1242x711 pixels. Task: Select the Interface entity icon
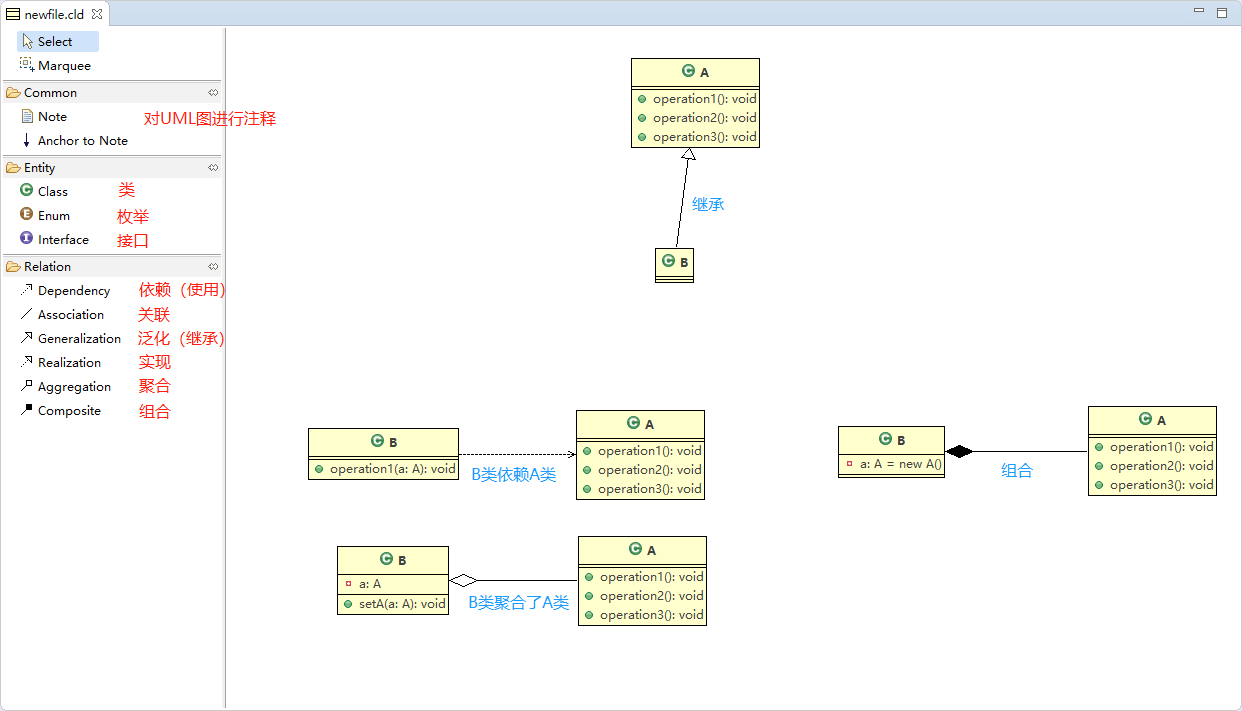pos(27,238)
